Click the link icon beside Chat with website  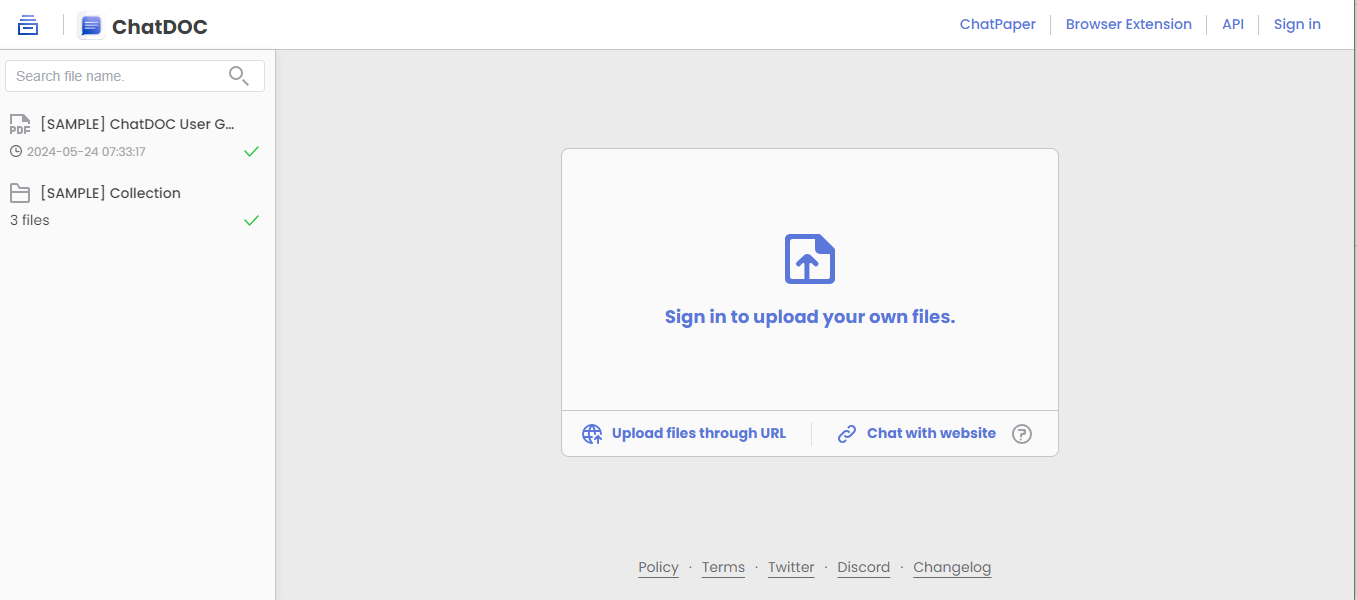tap(847, 433)
